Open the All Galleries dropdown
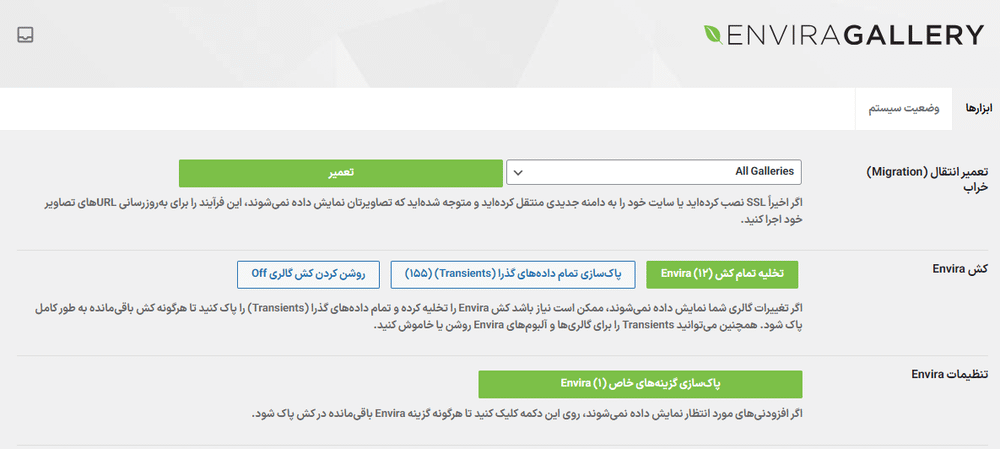This screenshot has height=449, width=1000. click(654, 172)
